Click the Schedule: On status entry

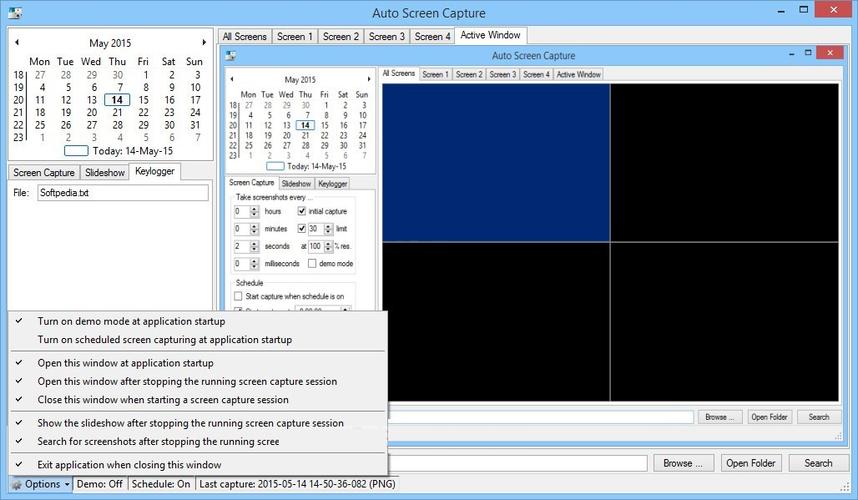pos(161,485)
